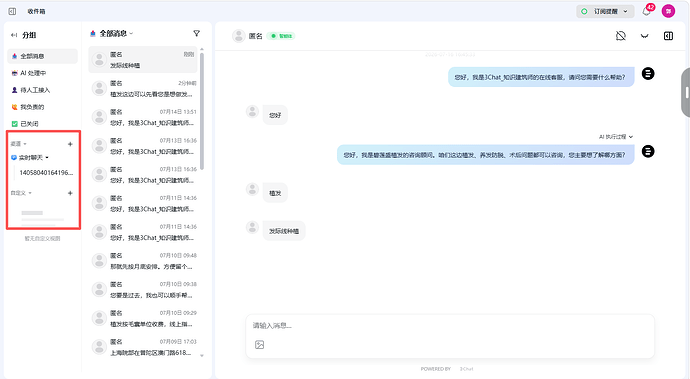This screenshot has height=379, width=690.
Task: Click the handle on the right screen edge
Action: (x=686, y=92)
